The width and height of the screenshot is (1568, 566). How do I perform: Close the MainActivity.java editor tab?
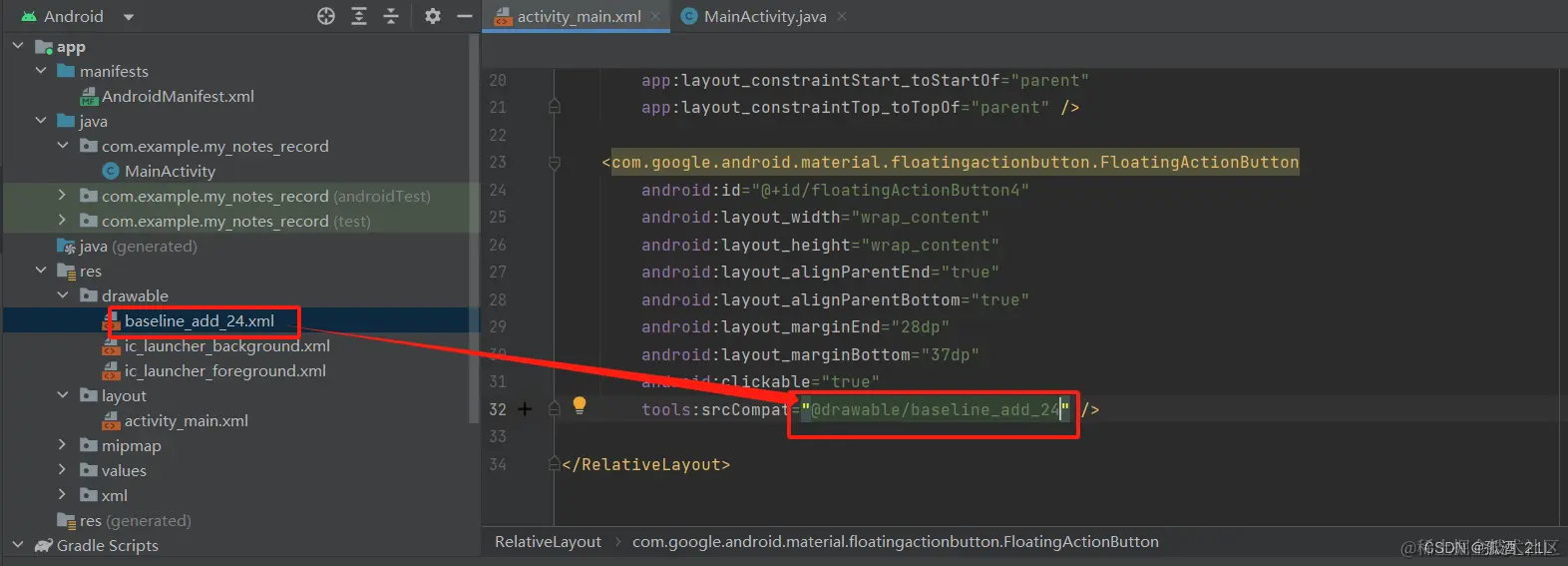(x=842, y=16)
